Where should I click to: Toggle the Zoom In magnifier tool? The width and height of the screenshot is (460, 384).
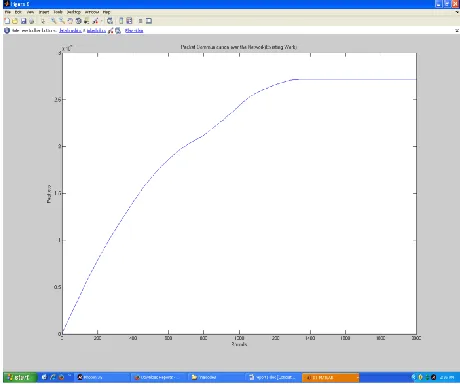[54, 21]
